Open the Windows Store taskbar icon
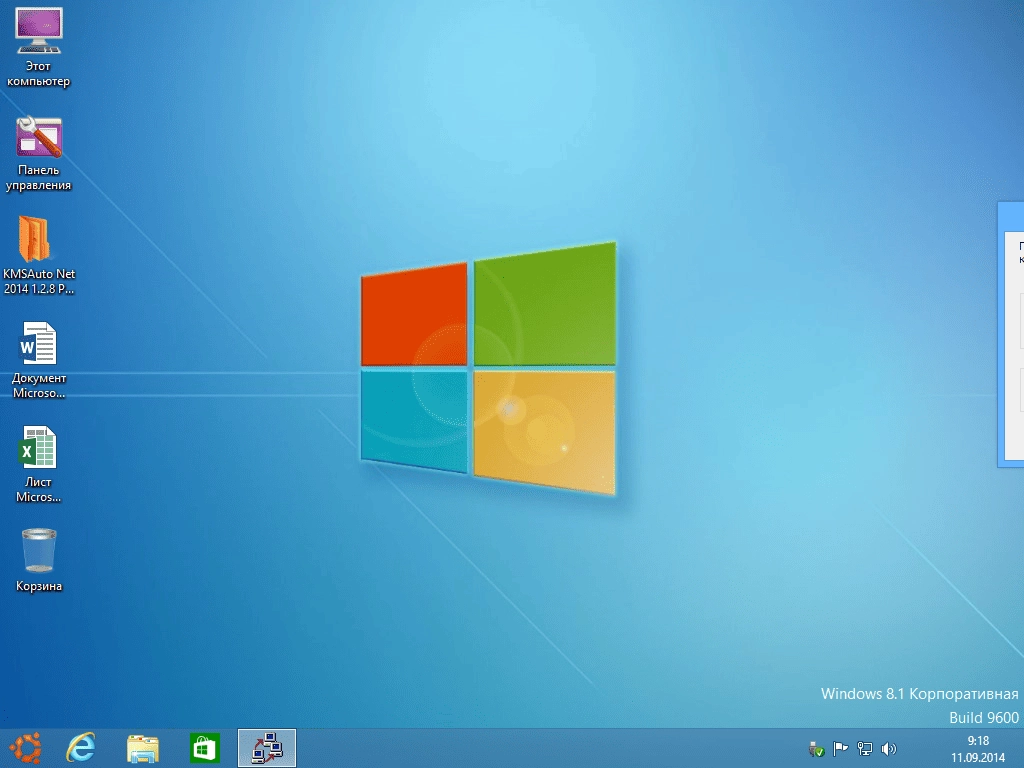Screen dimensions: 1024x768 pyautogui.click(x=204, y=748)
